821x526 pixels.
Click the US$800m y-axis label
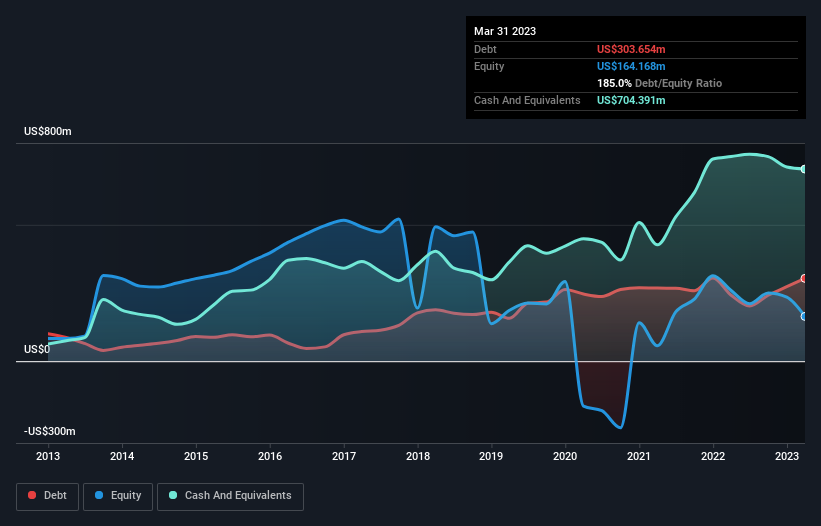pos(48,131)
